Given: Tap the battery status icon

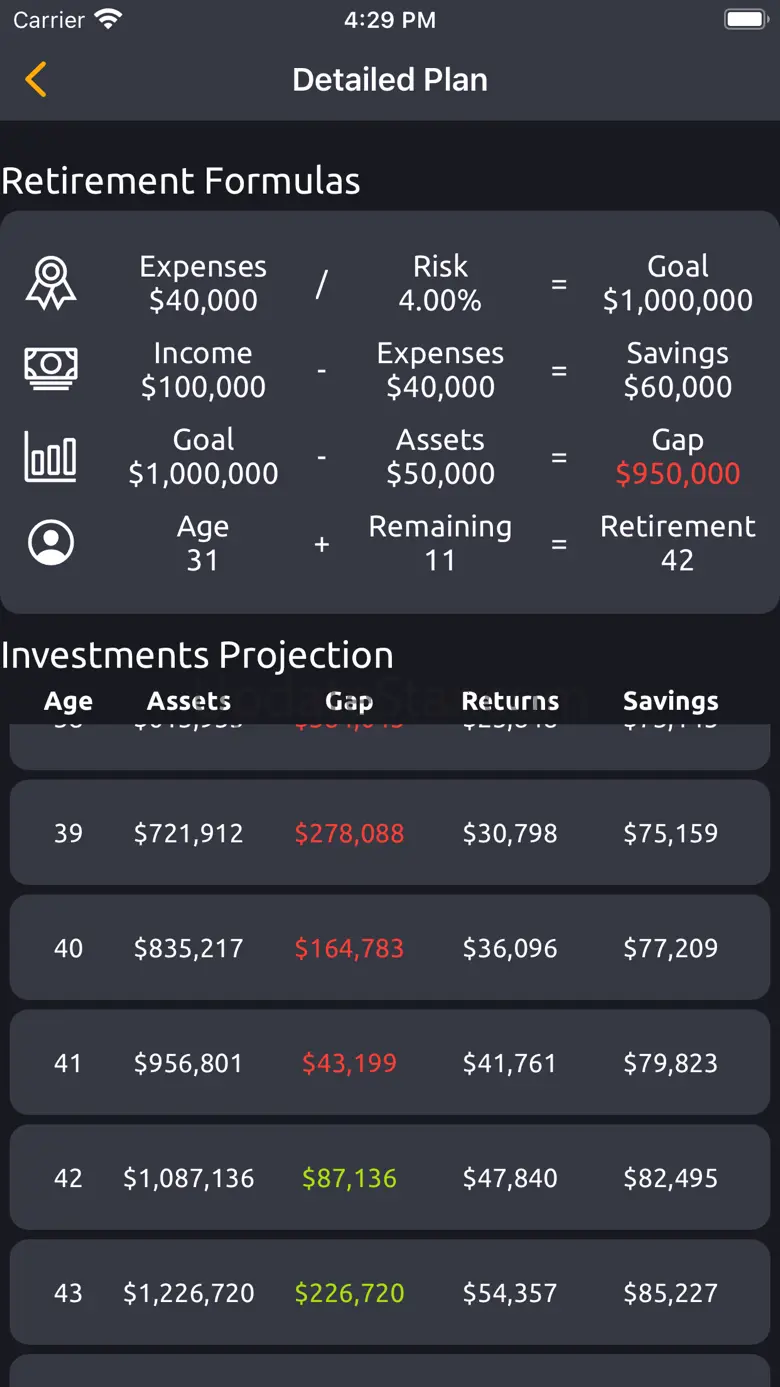Looking at the screenshot, I should pyautogui.click(x=745, y=19).
